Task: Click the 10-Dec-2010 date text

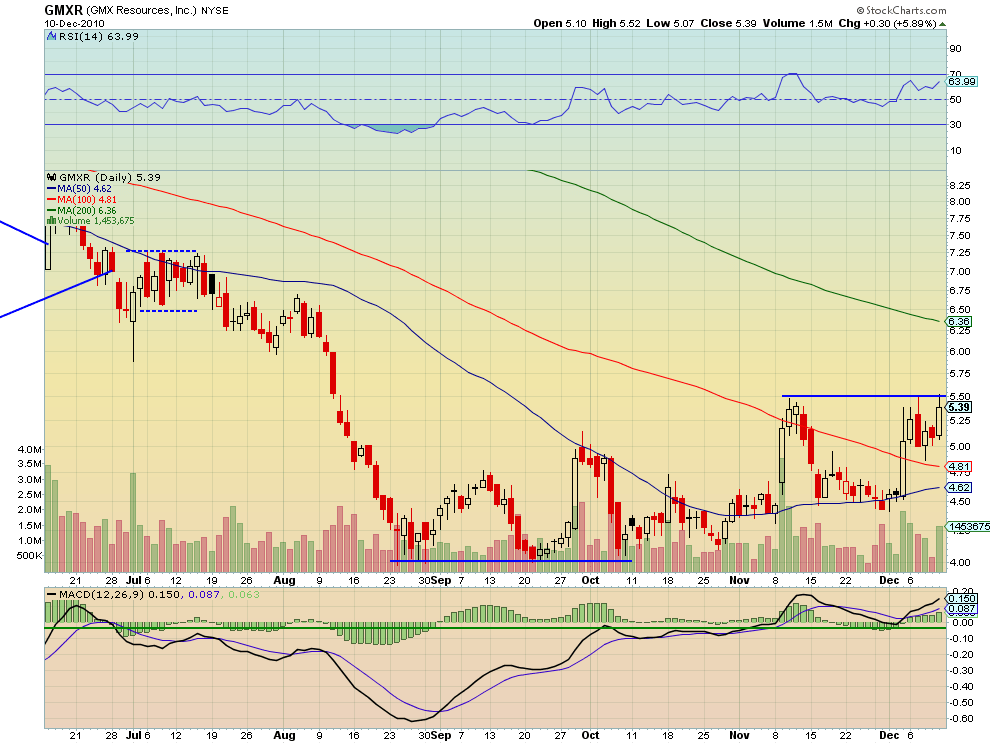Action: coord(75,23)
